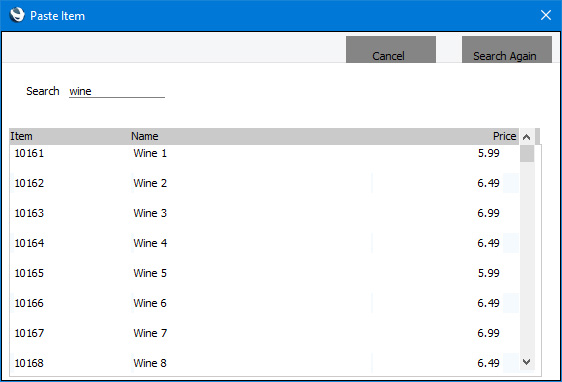Click the Item column header
Viewport: 562px width, 382px height.
21,136
